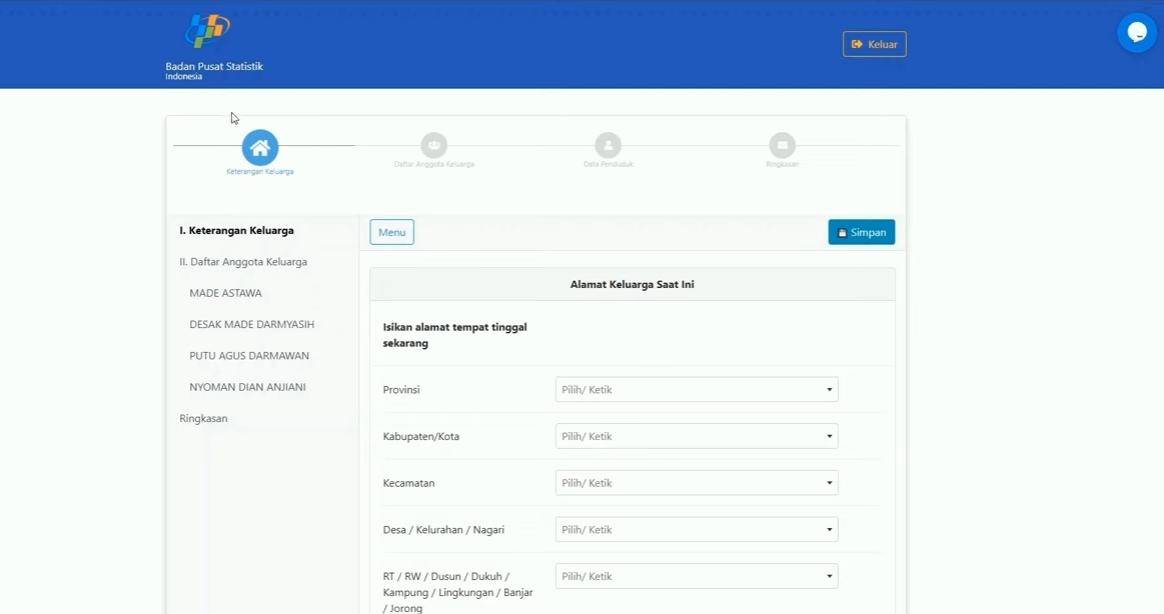The height and width of the screenshot is (614, 1164).
Task: Open the Desa / Kelurahan / Nagari dropdown
Action: pos(696,529)
